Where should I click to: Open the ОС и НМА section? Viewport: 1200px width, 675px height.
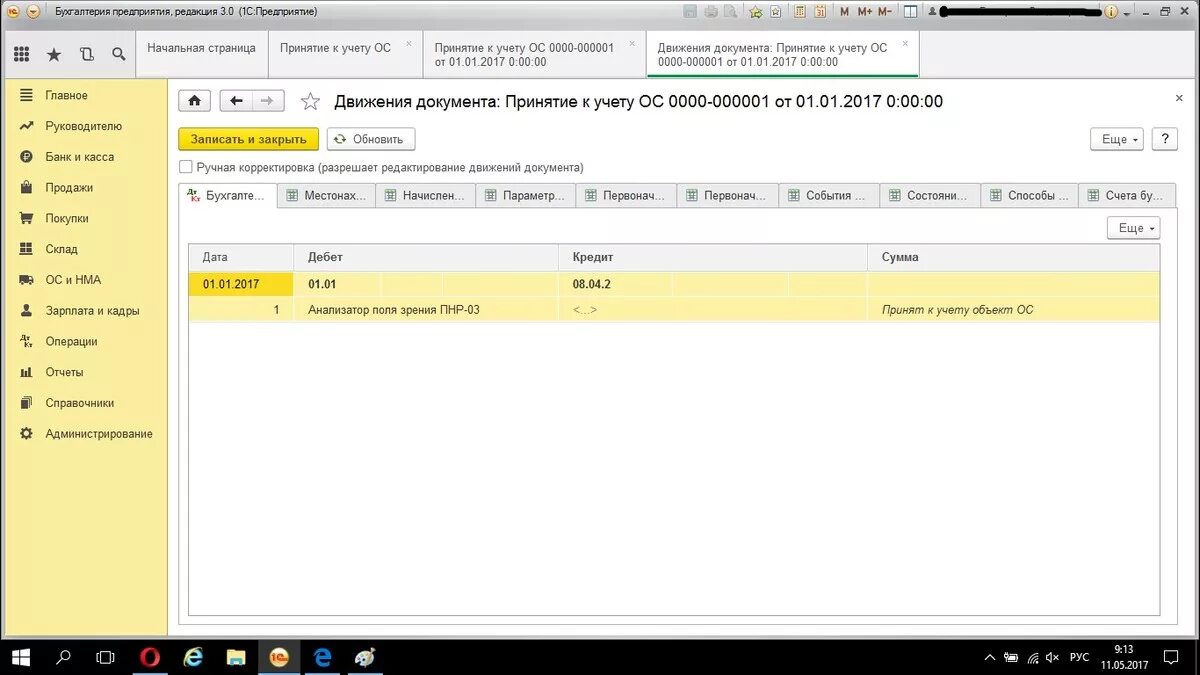[73, 280]
